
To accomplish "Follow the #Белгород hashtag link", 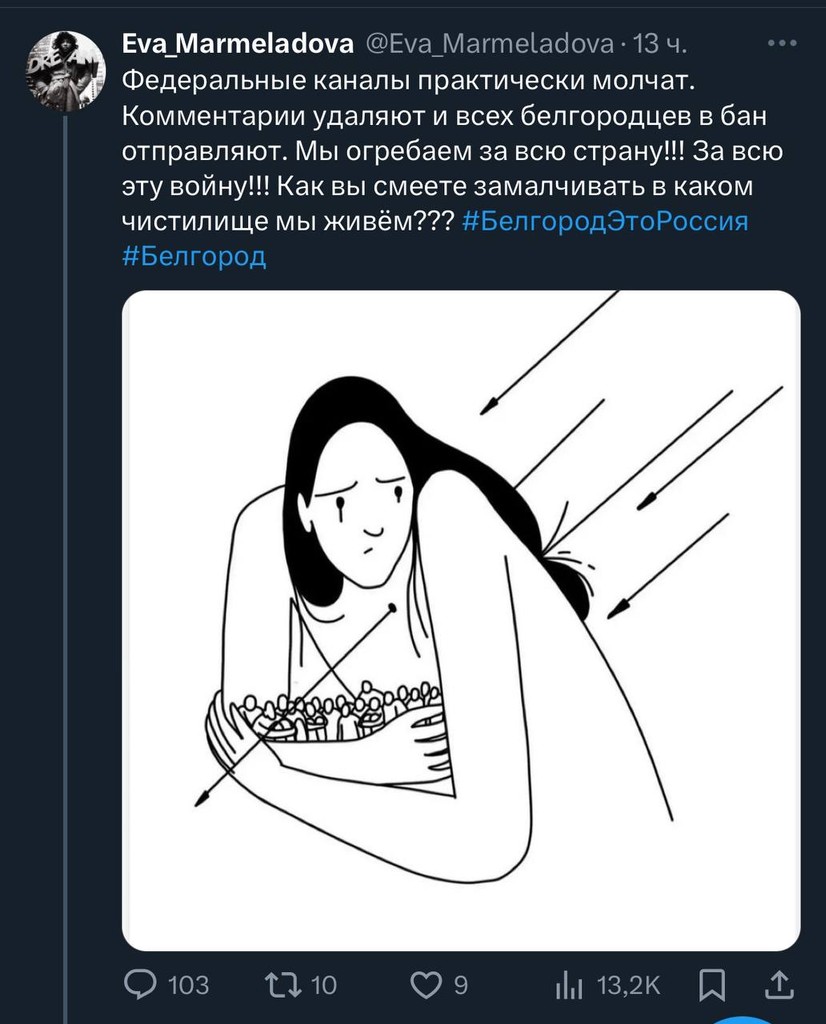I will click(194, 257).
